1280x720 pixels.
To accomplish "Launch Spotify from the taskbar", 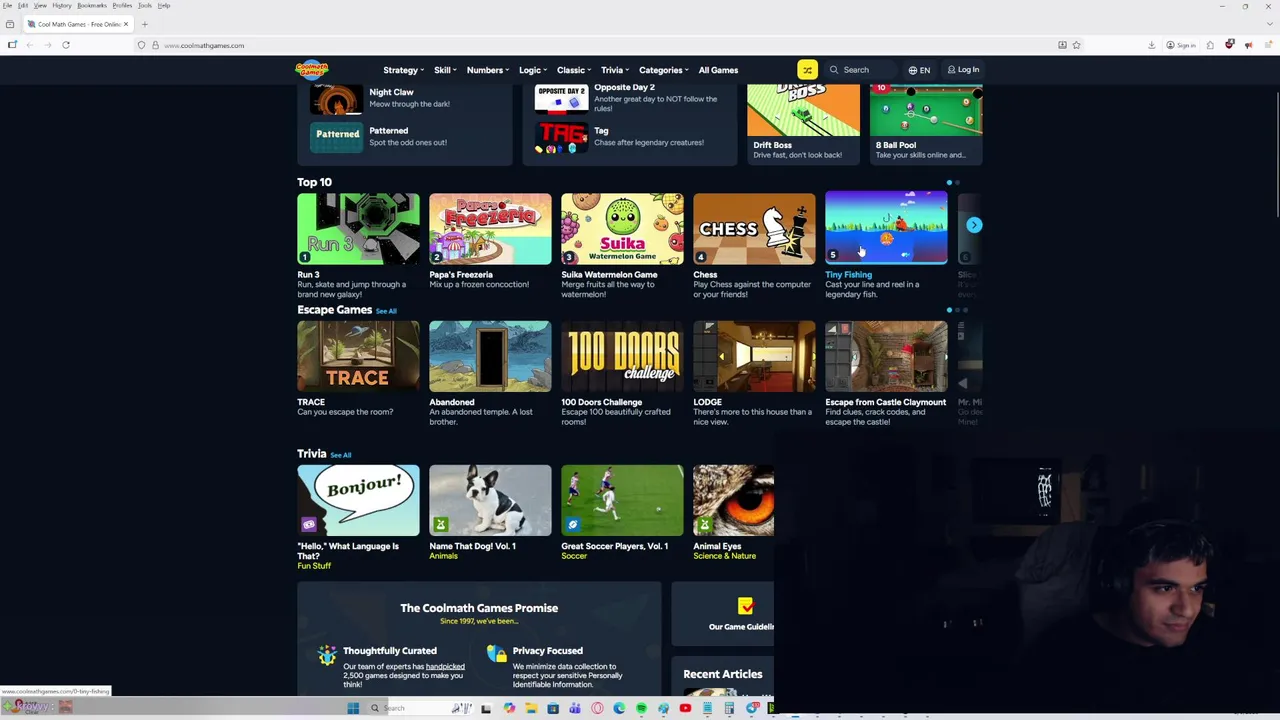I will pos(641,708).
